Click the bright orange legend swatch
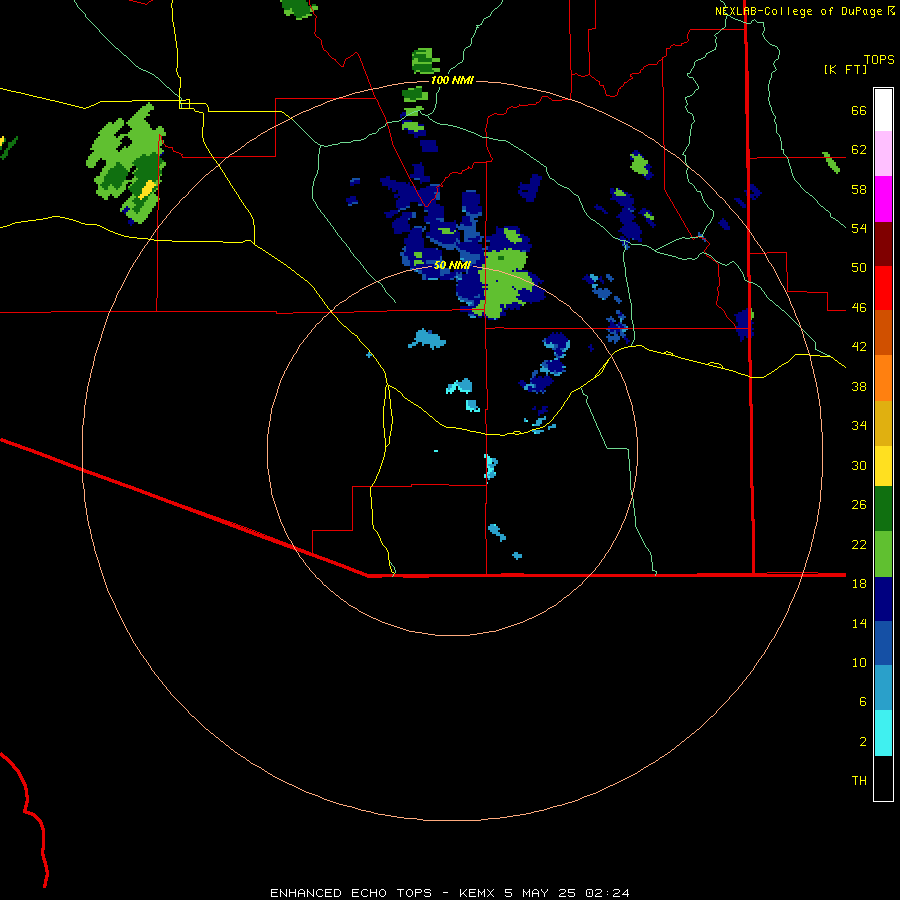 coord(883,378)
